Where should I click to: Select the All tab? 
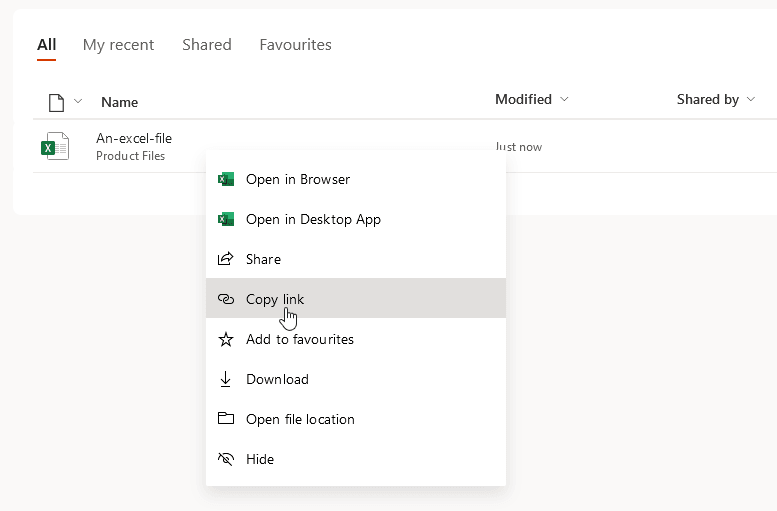tap(46, 45)
